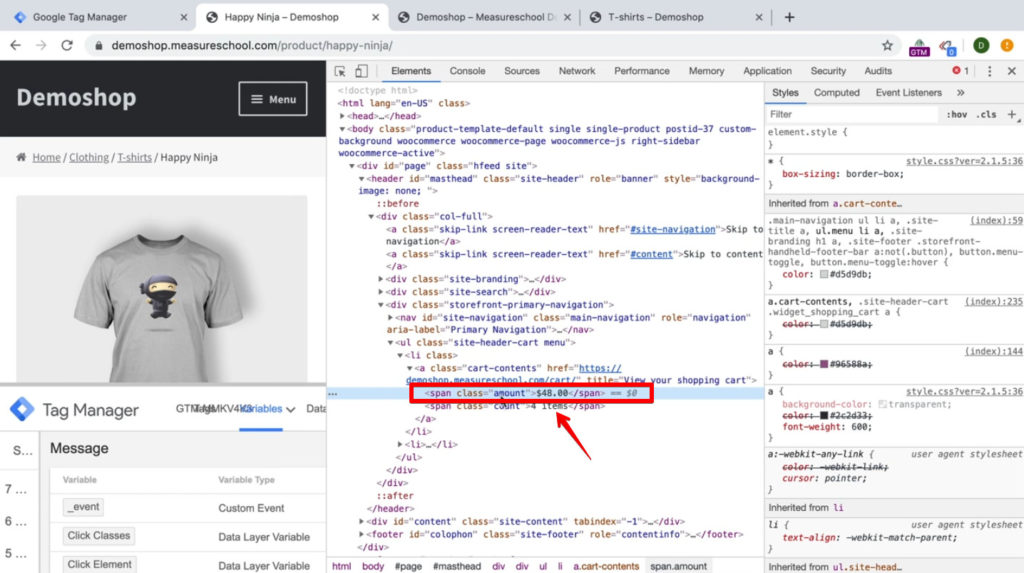Screen dimensions: 1024x573
Task: Click the #site-navigation href link
Action: click(x=673, y=229)
